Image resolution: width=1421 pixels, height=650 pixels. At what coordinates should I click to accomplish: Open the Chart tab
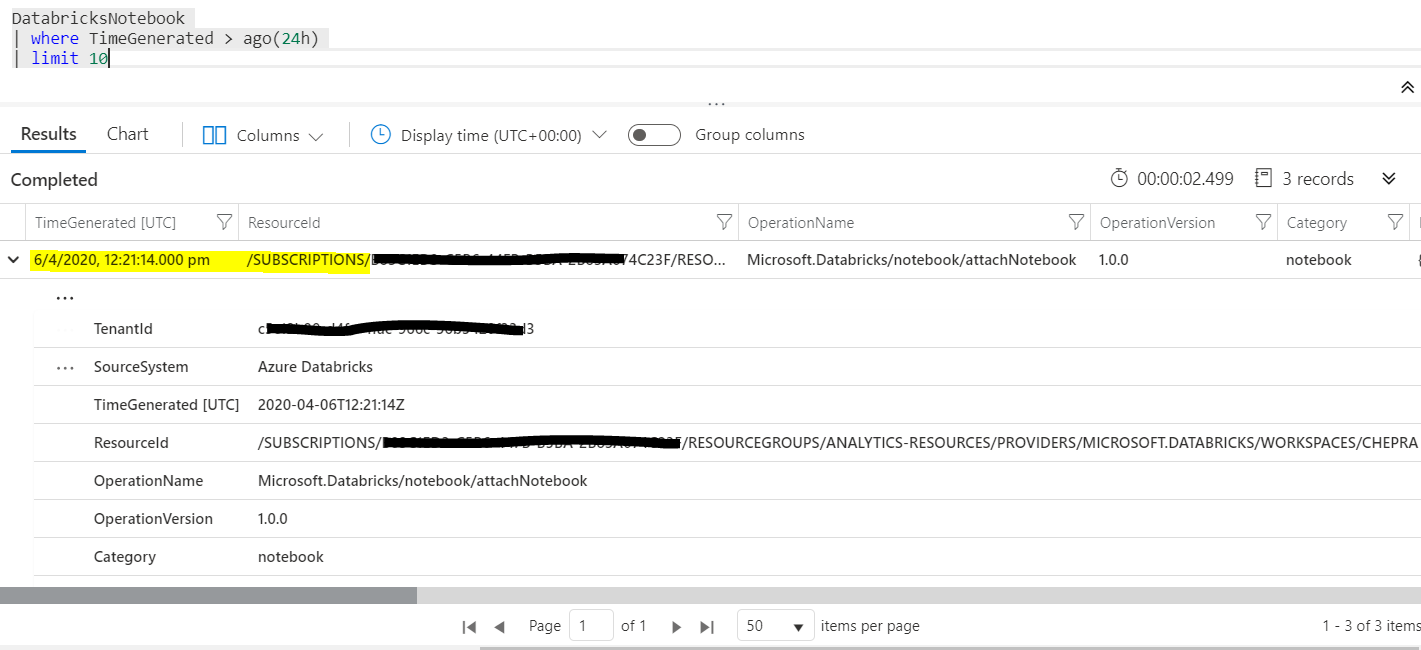127,134
